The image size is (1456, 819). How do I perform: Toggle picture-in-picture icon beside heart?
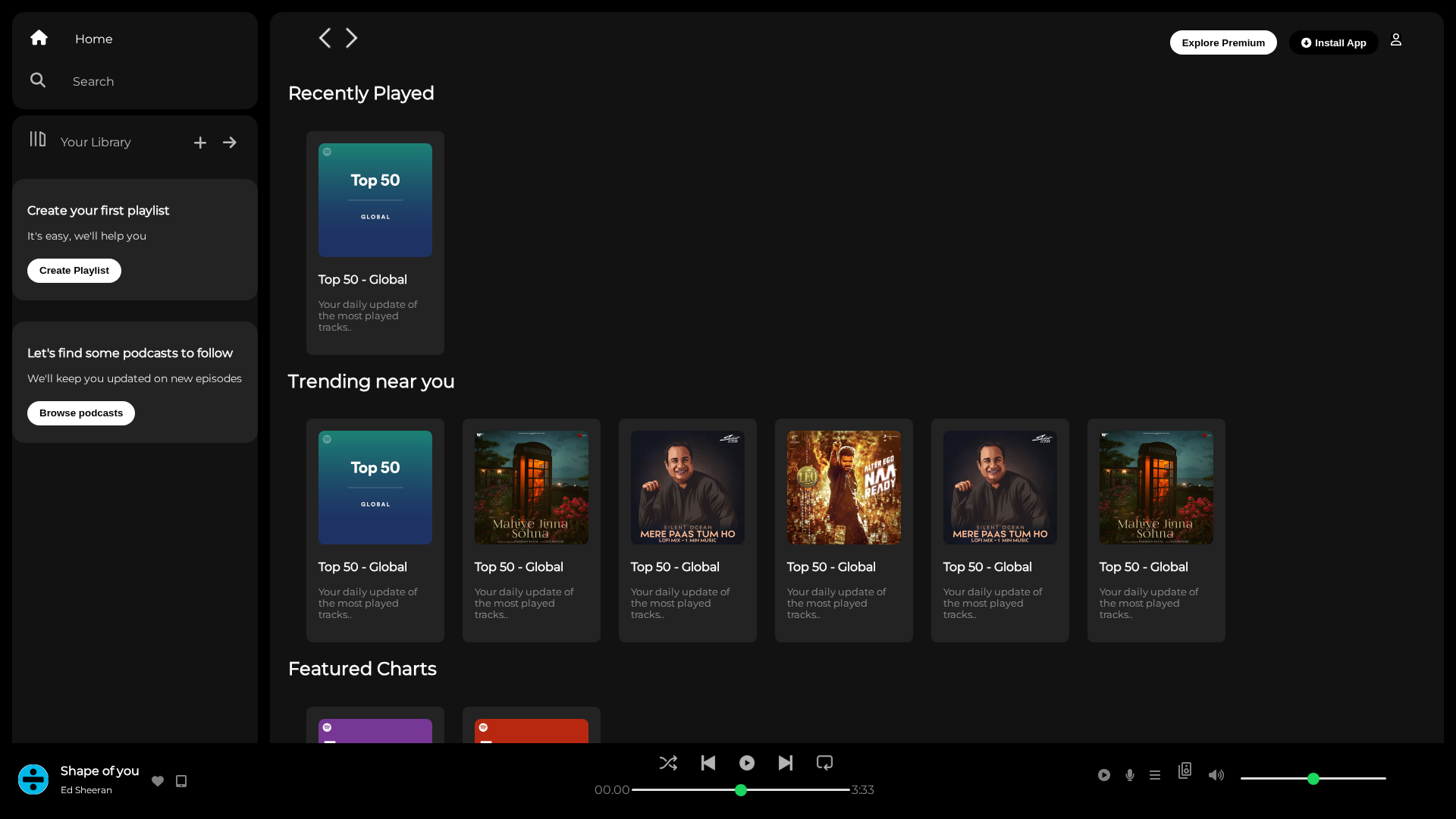[181, 781]
